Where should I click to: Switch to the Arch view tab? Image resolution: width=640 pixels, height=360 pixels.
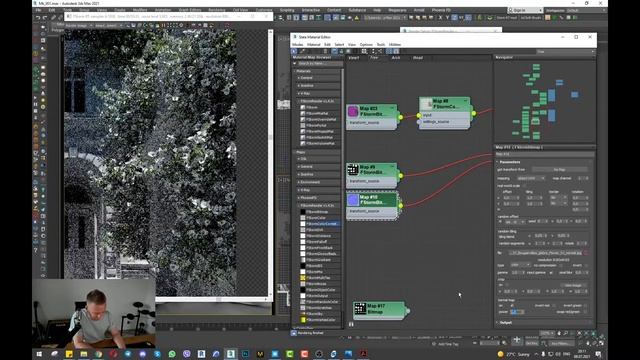pos(396,58)
